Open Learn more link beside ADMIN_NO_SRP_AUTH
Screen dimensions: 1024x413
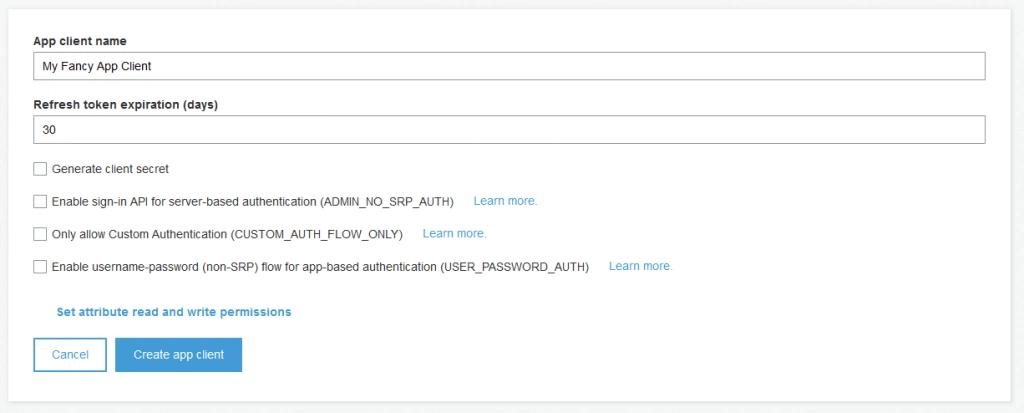[x=505, y=201]
